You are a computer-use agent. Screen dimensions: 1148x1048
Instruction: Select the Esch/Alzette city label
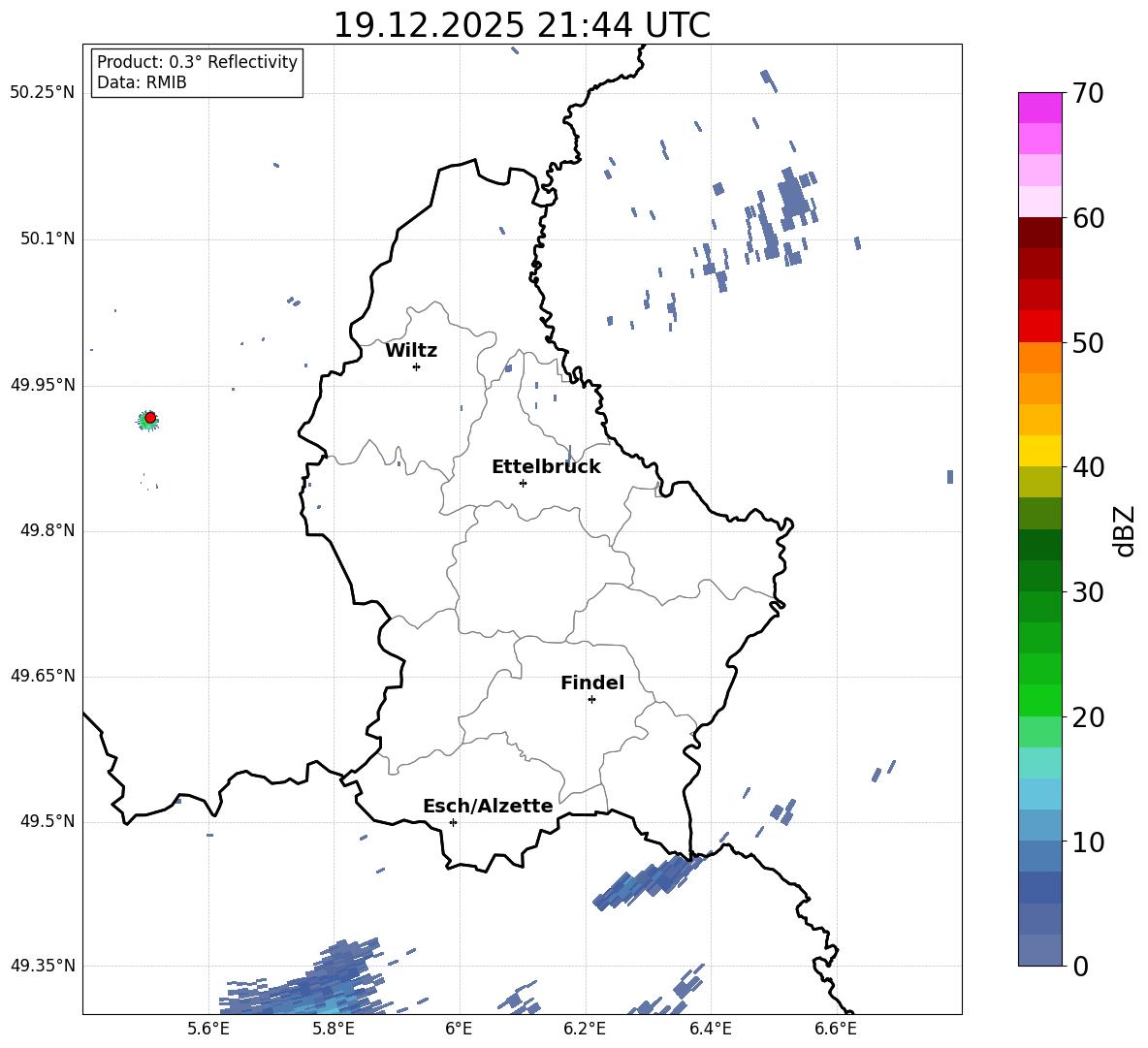point(488,807)
